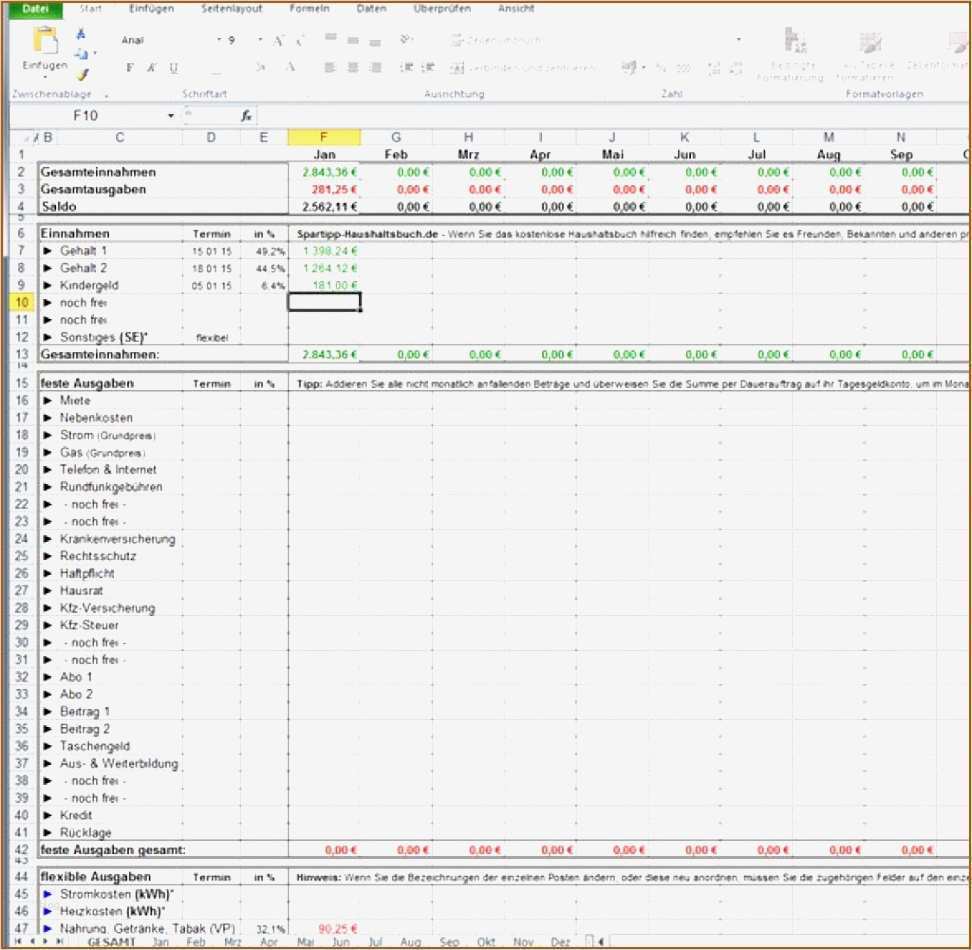Align text left in ribbon
The height and width of the screenshot is (950, 972).
tap(330, 68)
